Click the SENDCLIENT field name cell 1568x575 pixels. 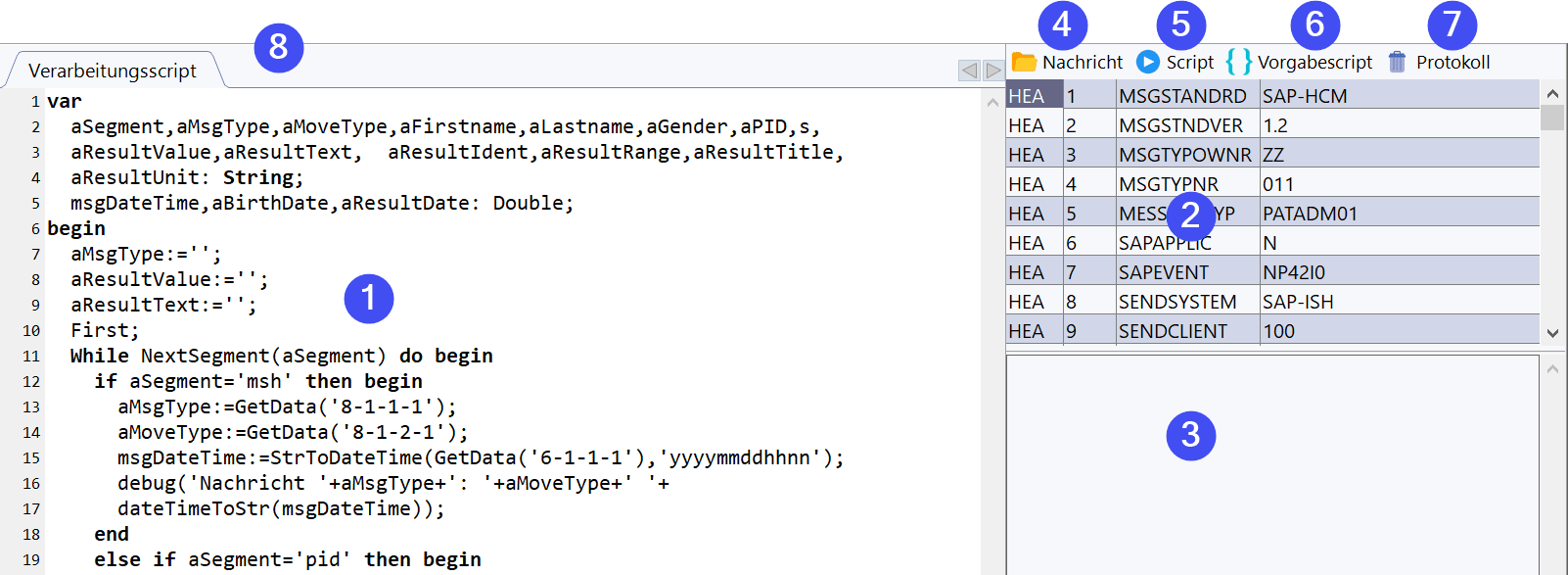pyautogui.click(x=1173, y=331)
